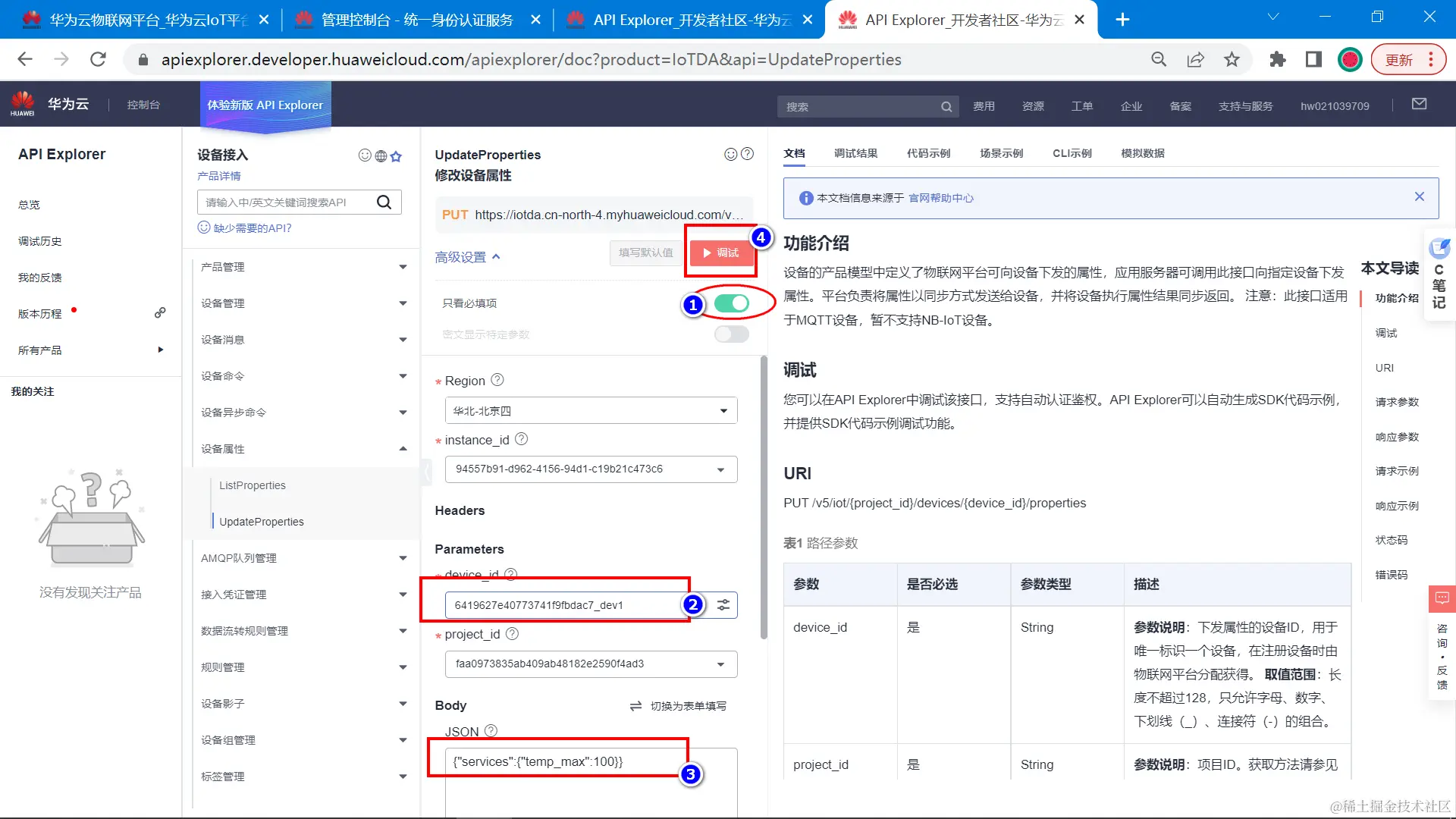This screenshot has width=1456, height=819.
Task: Click the favorite star icon beside 设备接入
Action: (x=396, y=156)
